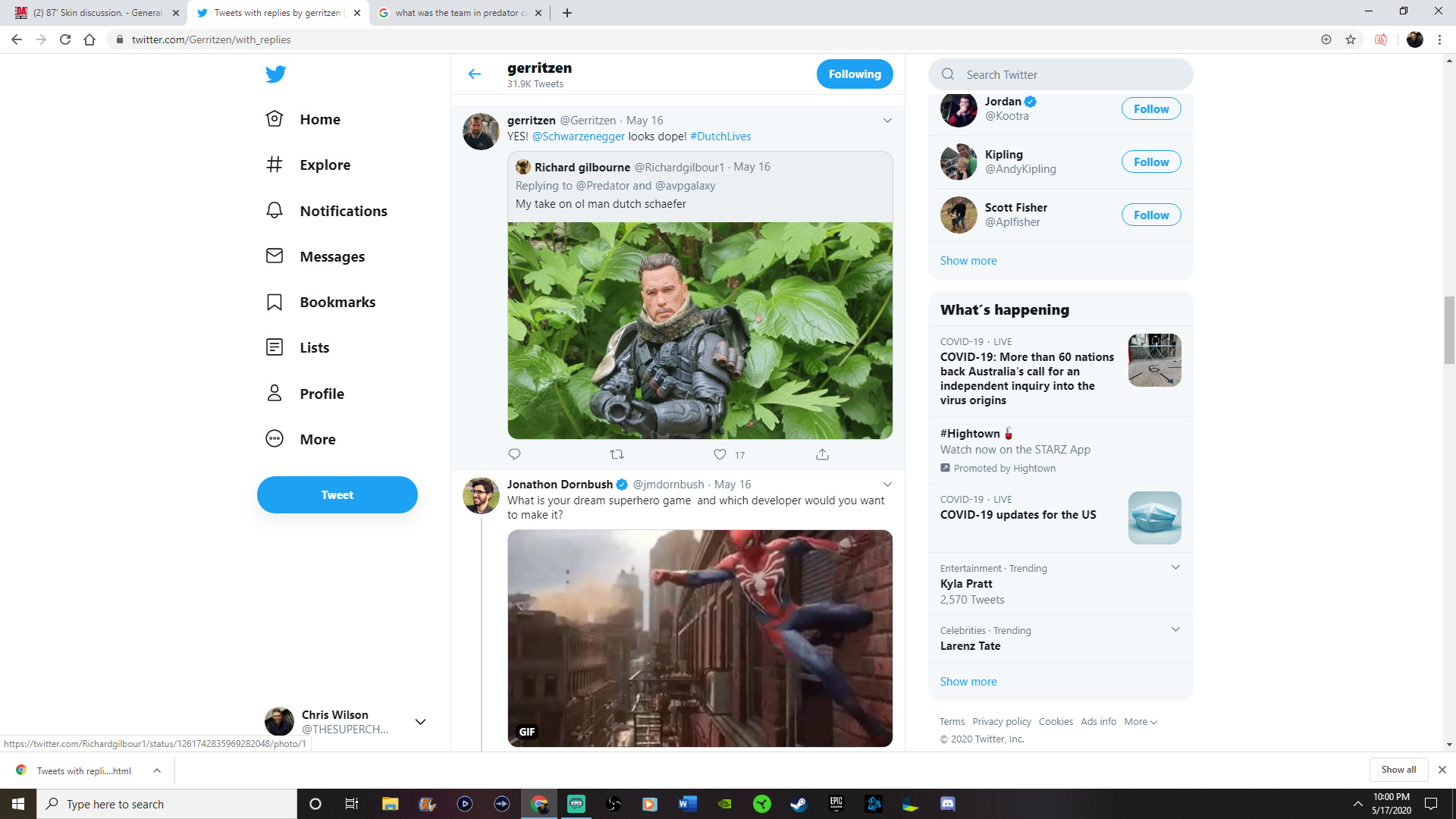Close the downloads bar
The height and width of the screenshot is (819, 1456).
[x=1442, y=770]
